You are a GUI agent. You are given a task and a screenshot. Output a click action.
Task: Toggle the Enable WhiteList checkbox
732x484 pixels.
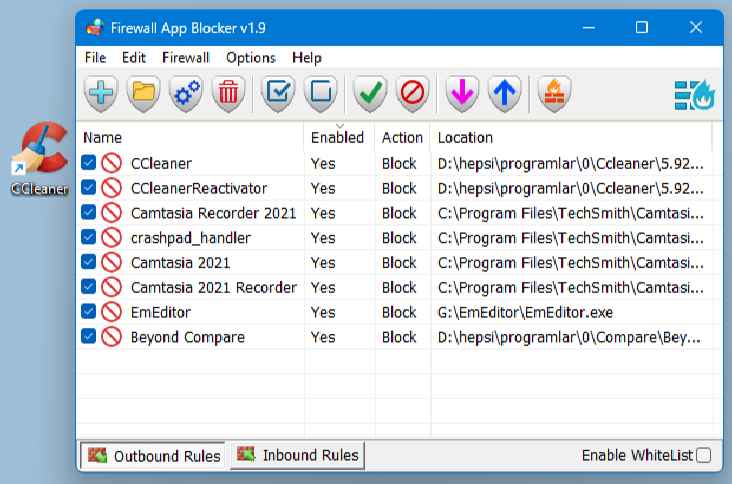703,456
